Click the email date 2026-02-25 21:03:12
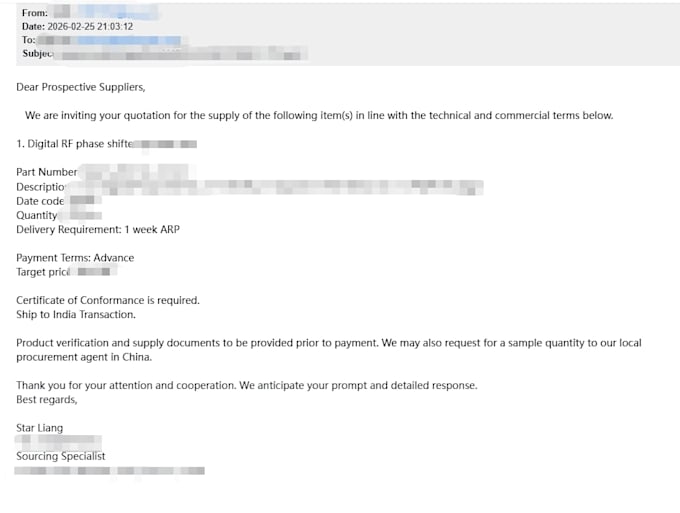 90,26
